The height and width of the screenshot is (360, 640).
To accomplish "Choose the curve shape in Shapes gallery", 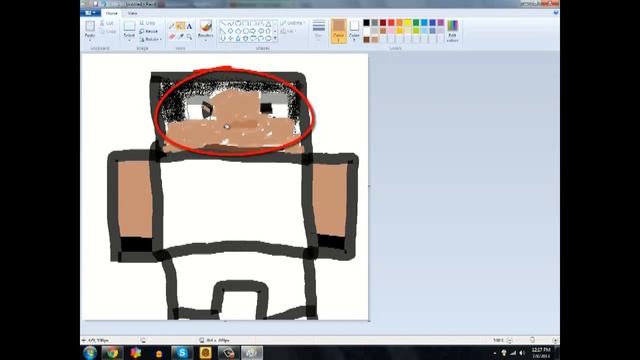I will tap(230, 23).
